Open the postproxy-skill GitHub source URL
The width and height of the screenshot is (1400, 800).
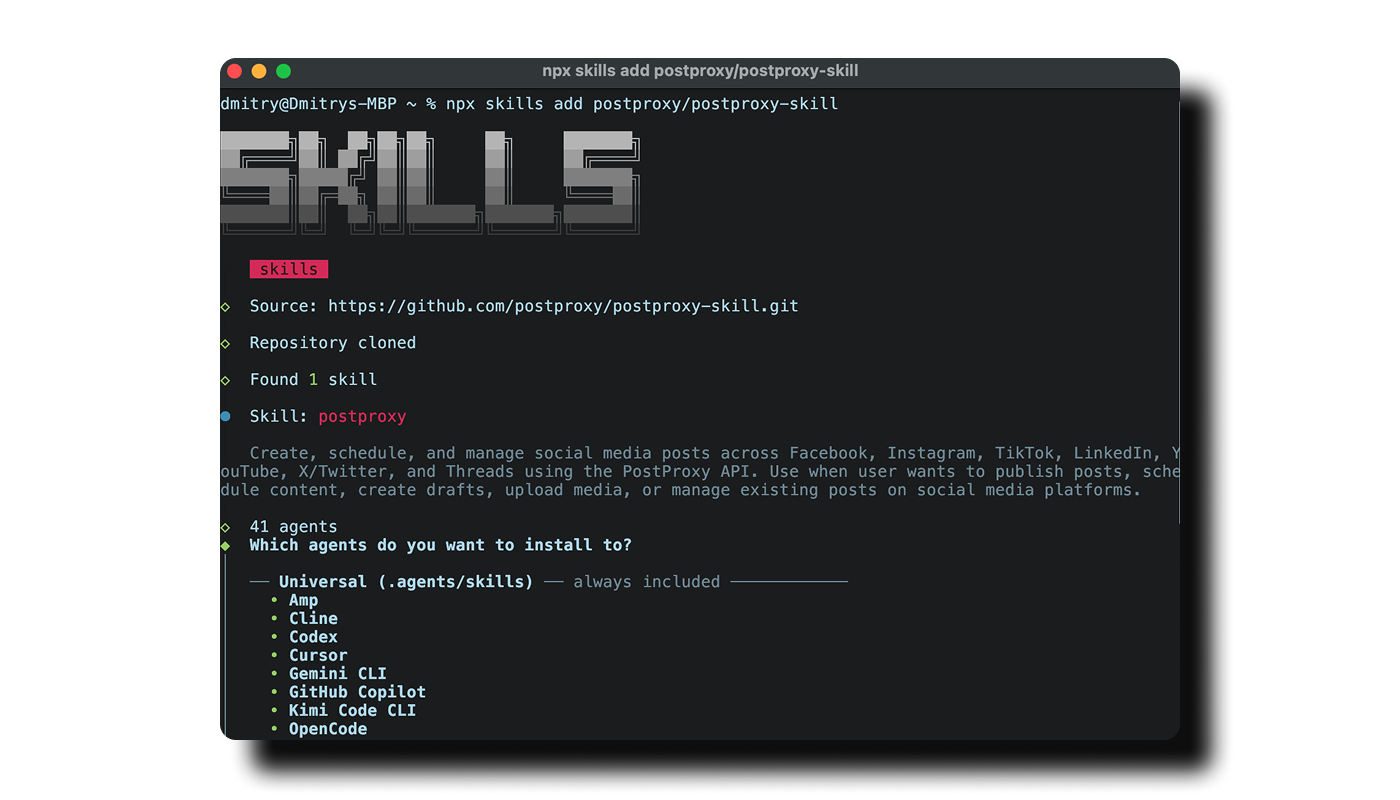coord(567,306)
